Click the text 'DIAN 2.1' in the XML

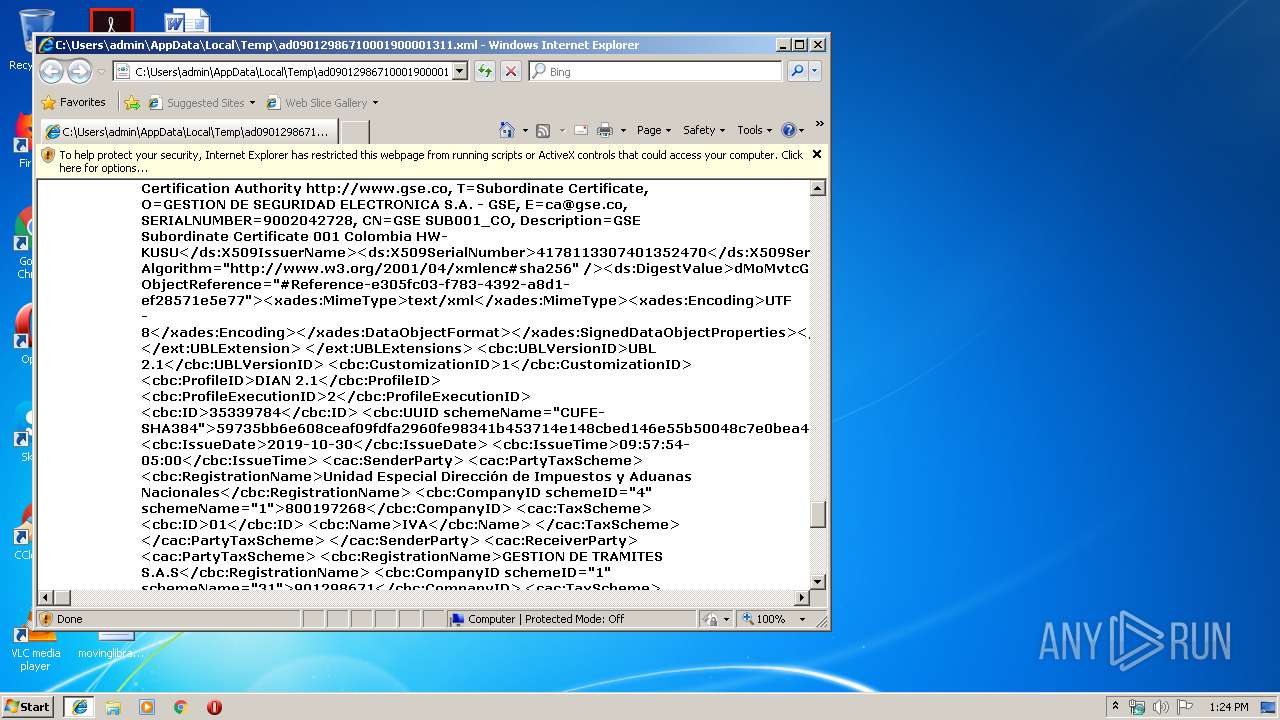click(284, 380)
